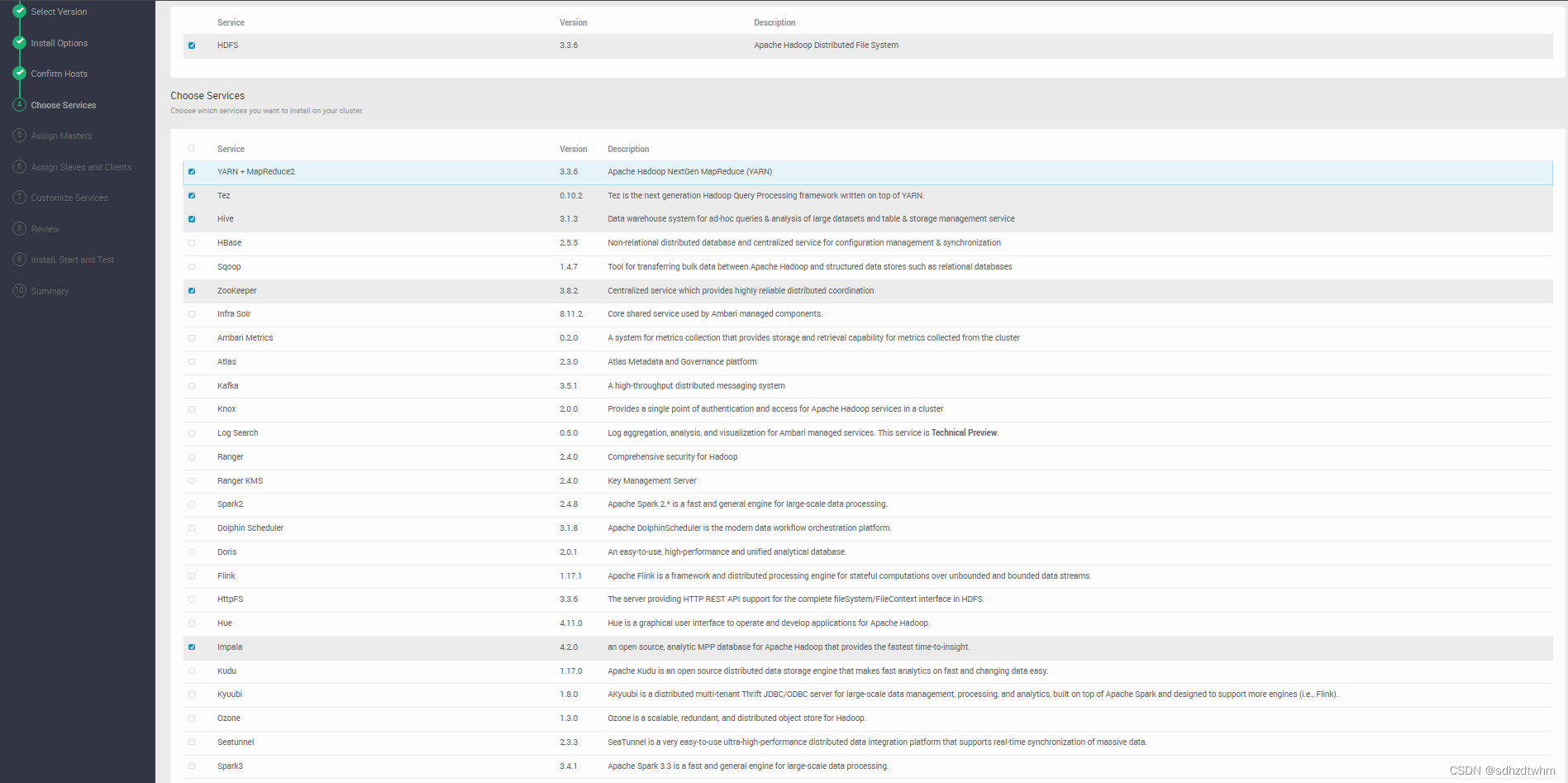This screenshot has height=783, width=1568.
Task: Enable the Infra Solr checkbox
Action: (192, 314)
